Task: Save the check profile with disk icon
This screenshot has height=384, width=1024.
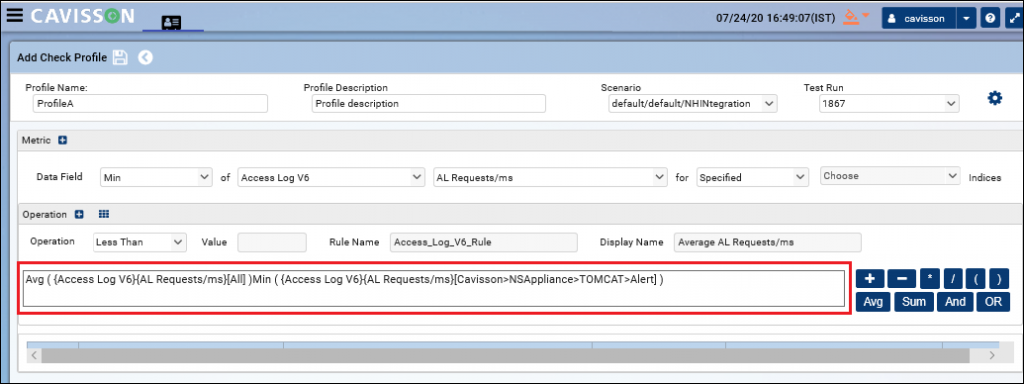Action: (x=121, y=57)
